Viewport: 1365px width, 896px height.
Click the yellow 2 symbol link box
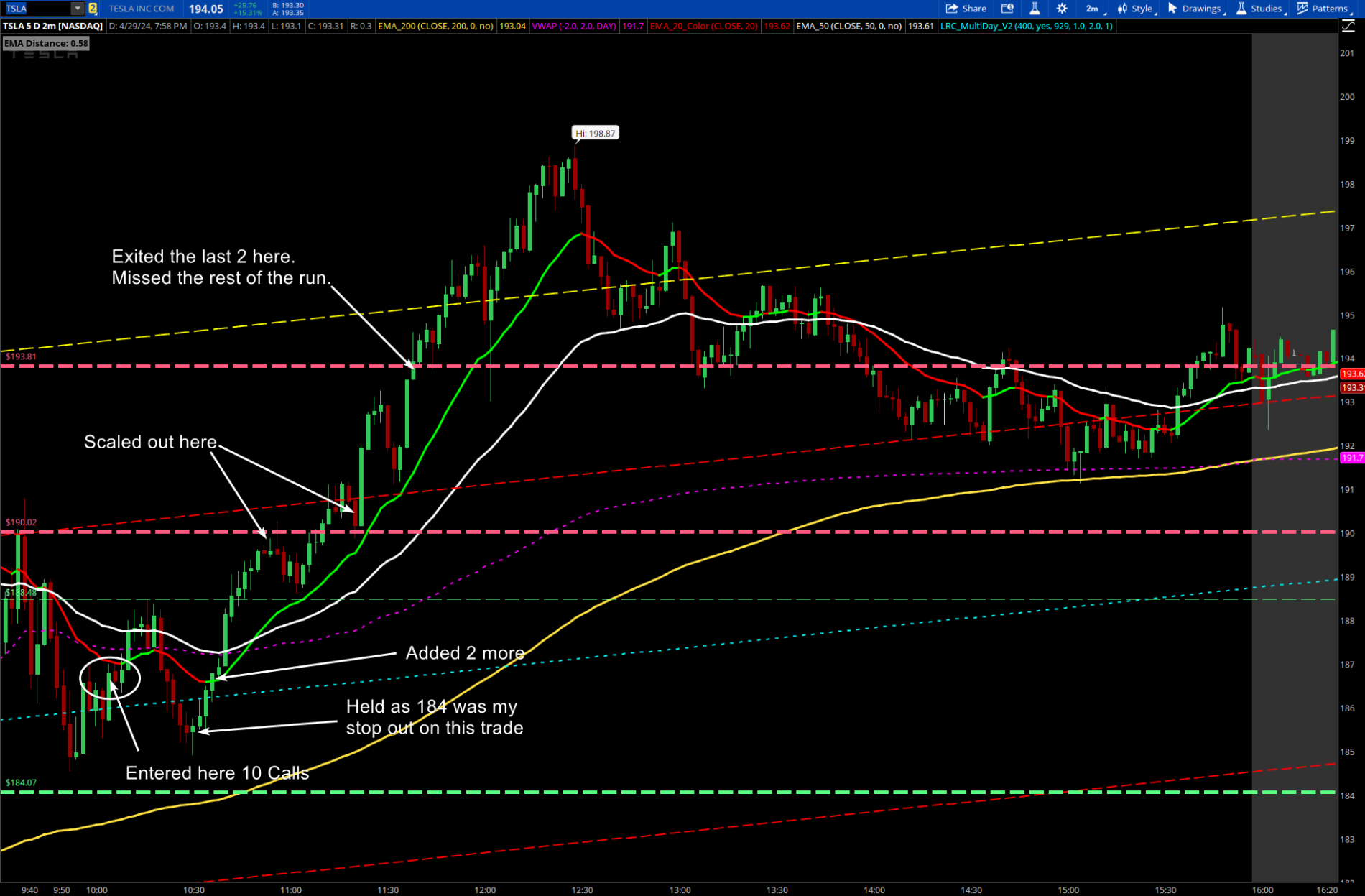click(93, 9)
